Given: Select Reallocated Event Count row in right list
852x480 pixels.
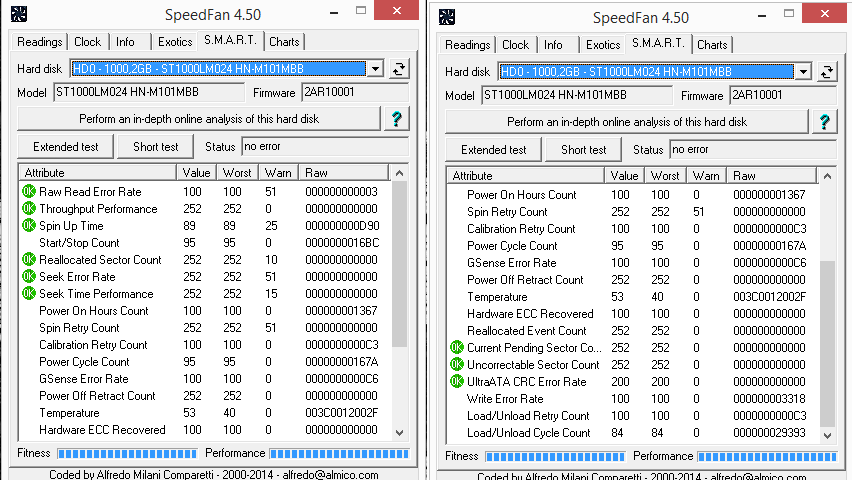Looking at the screenshot, I should (632, 331).
